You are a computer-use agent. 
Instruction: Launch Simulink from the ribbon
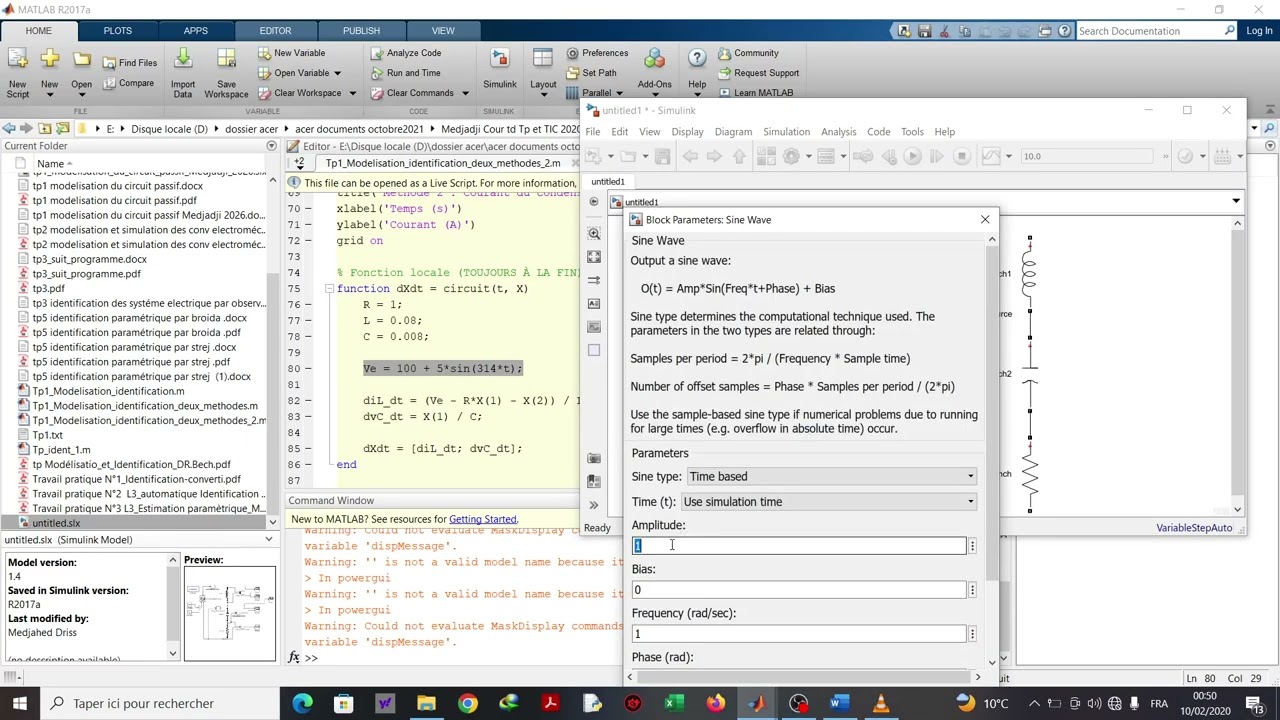tap(500, 70)
